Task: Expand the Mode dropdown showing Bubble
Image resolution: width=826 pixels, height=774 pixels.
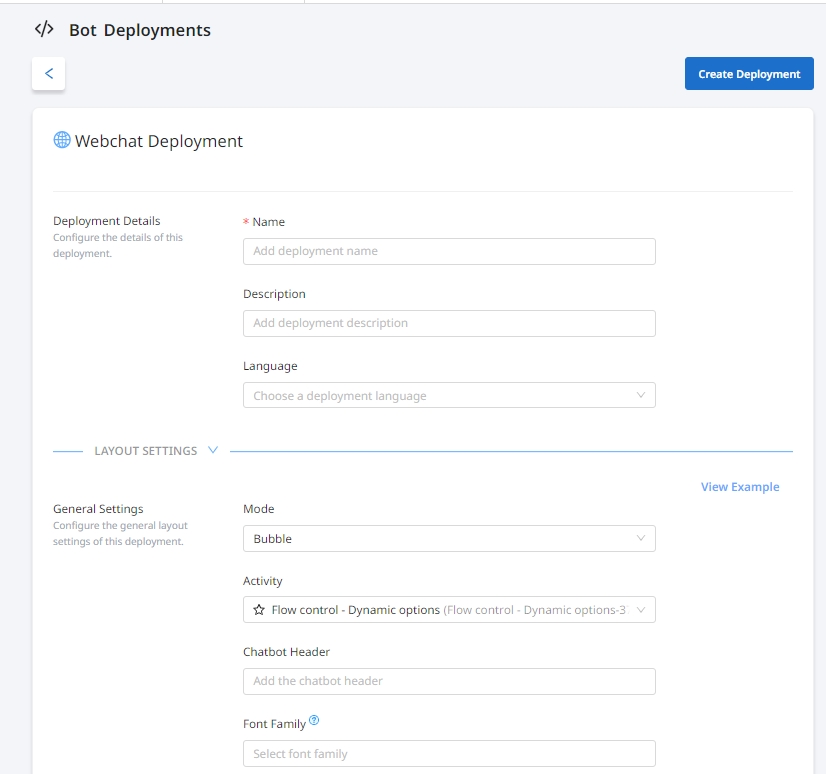Action: 440,539
